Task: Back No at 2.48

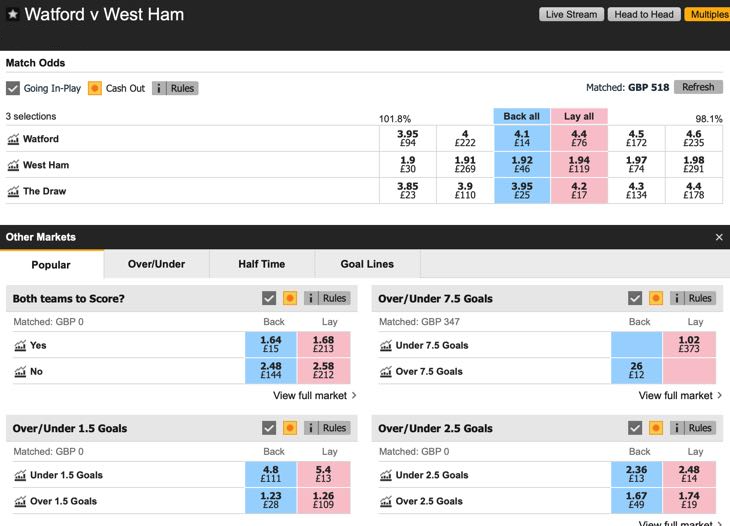Action: point(271,371)
